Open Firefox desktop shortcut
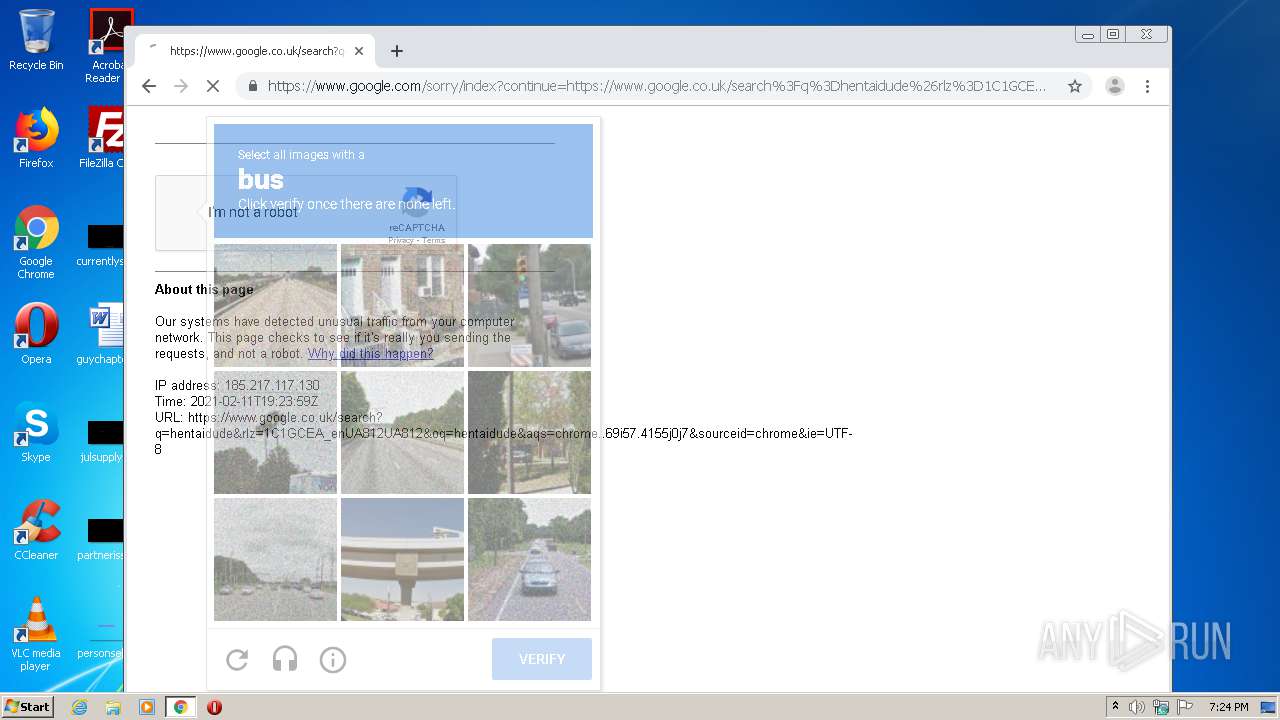Image resolution: width=1280 pixels, height=720 pixels. tap(36, 138)
